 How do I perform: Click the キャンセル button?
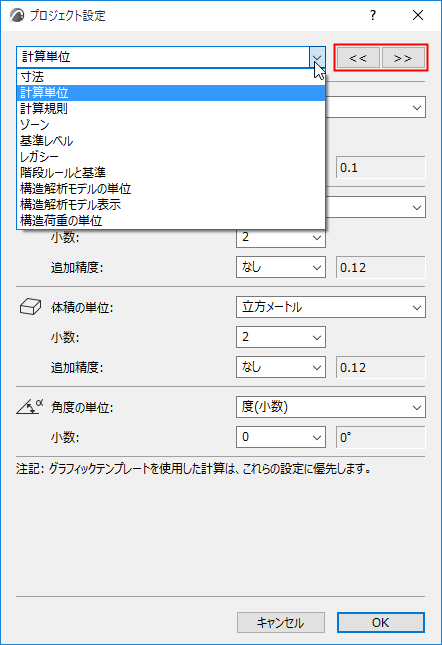click(x=281, y=622)
